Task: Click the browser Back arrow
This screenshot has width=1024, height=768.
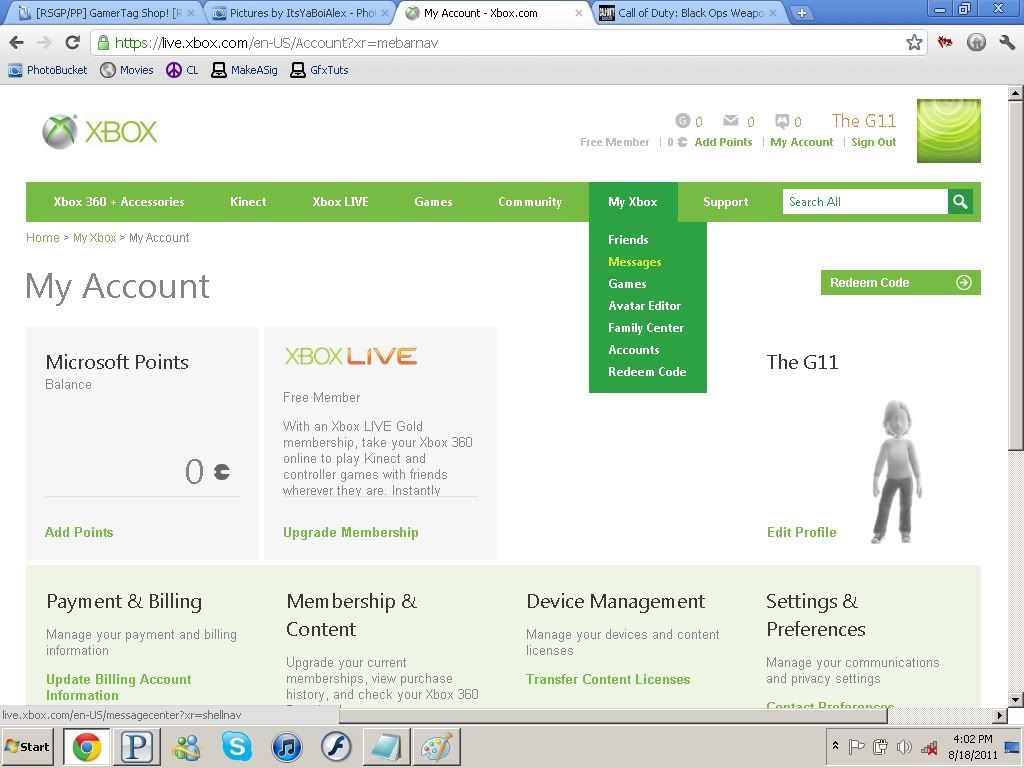Action: (x=16, y=43)
